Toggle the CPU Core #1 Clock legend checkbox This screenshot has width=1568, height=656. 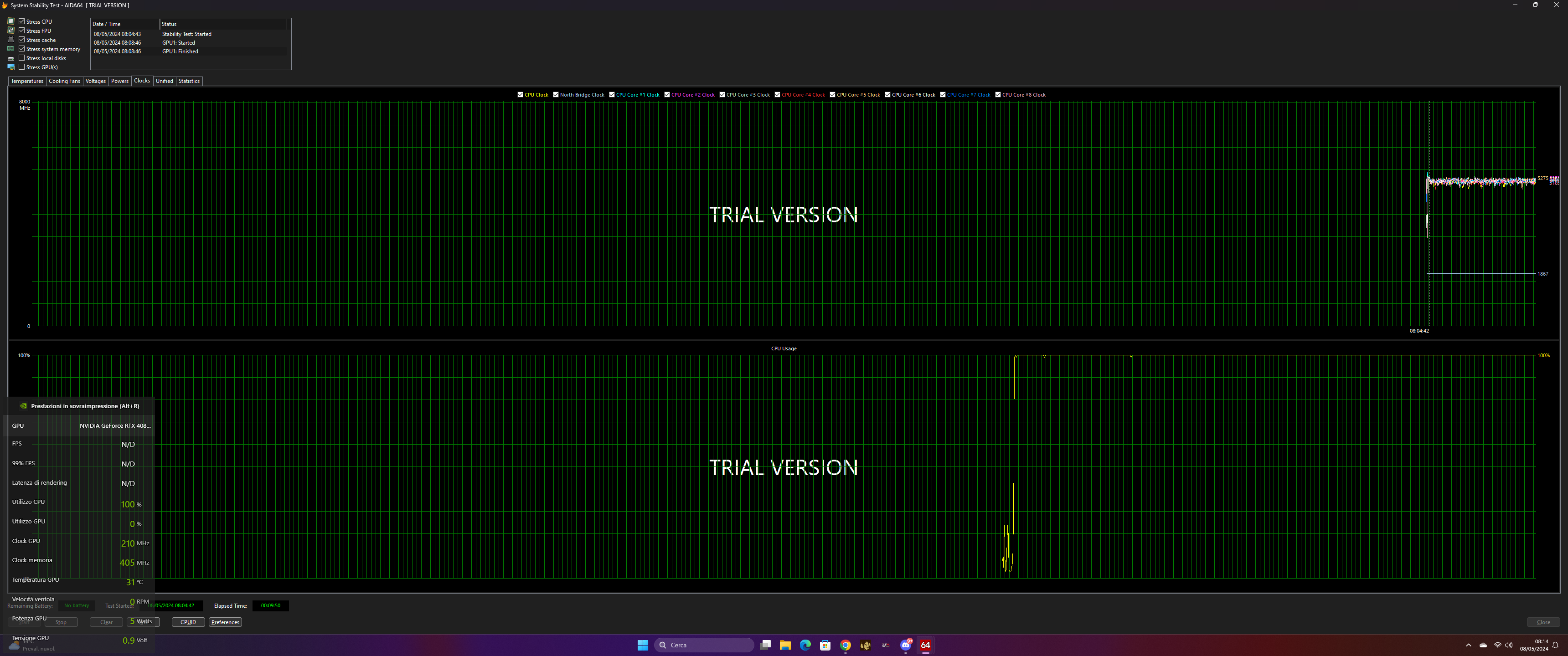[x=612, y=95]
